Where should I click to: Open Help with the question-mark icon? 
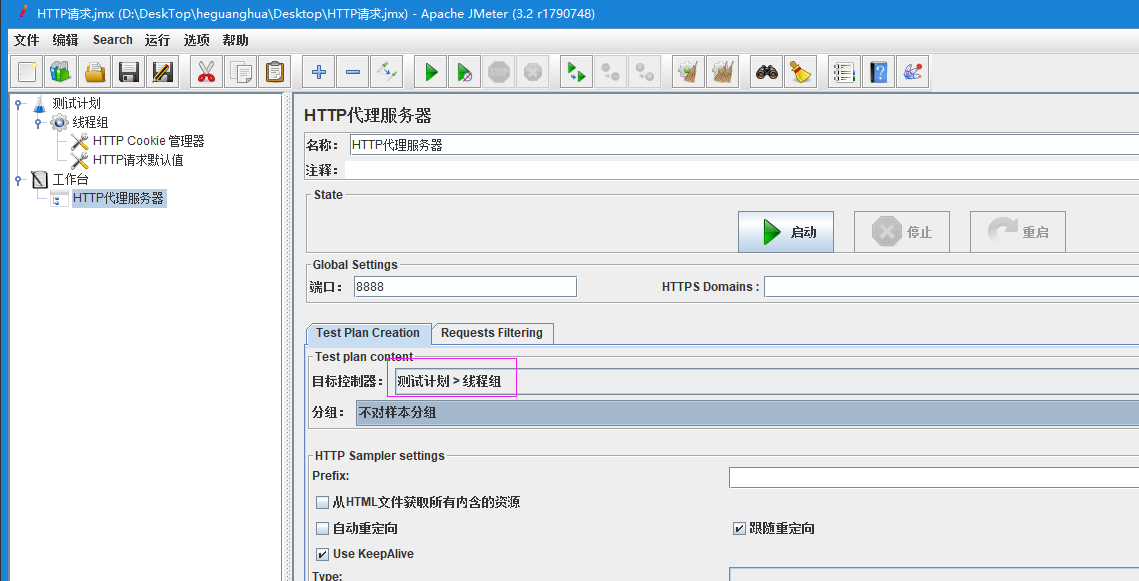[x=879, y=72]
